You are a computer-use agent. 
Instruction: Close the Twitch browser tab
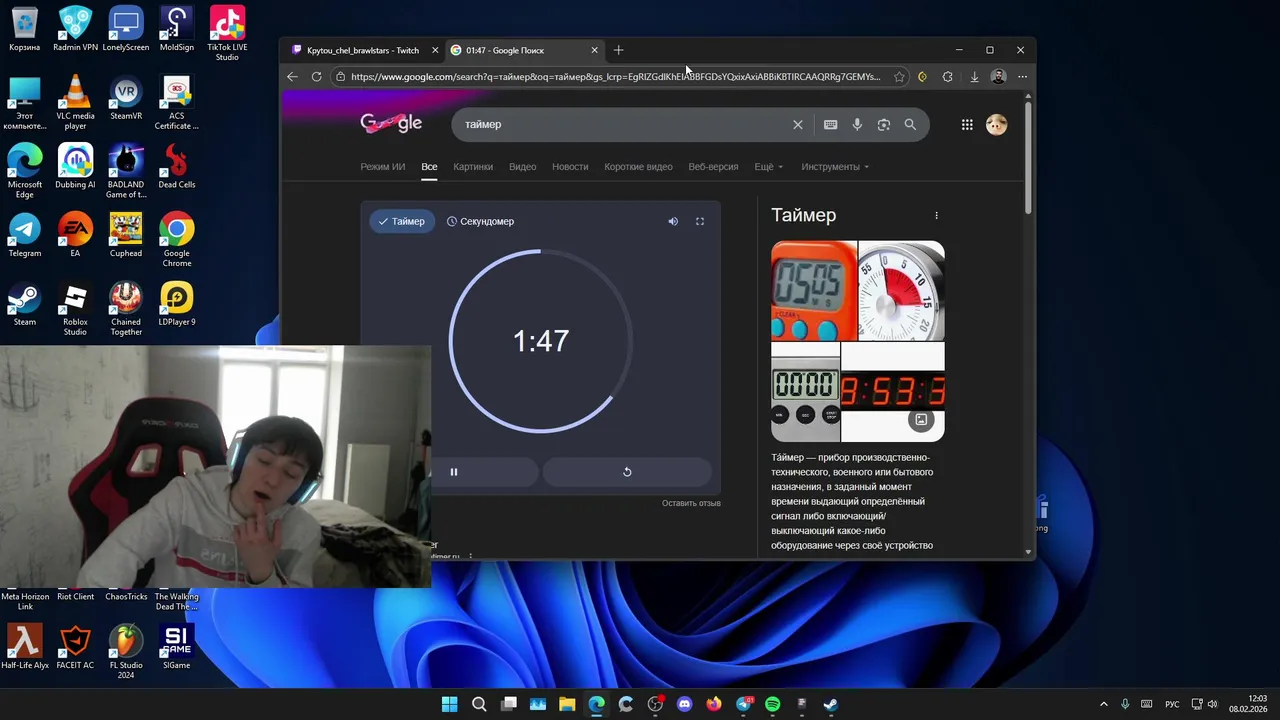click(x=435, y=50)
